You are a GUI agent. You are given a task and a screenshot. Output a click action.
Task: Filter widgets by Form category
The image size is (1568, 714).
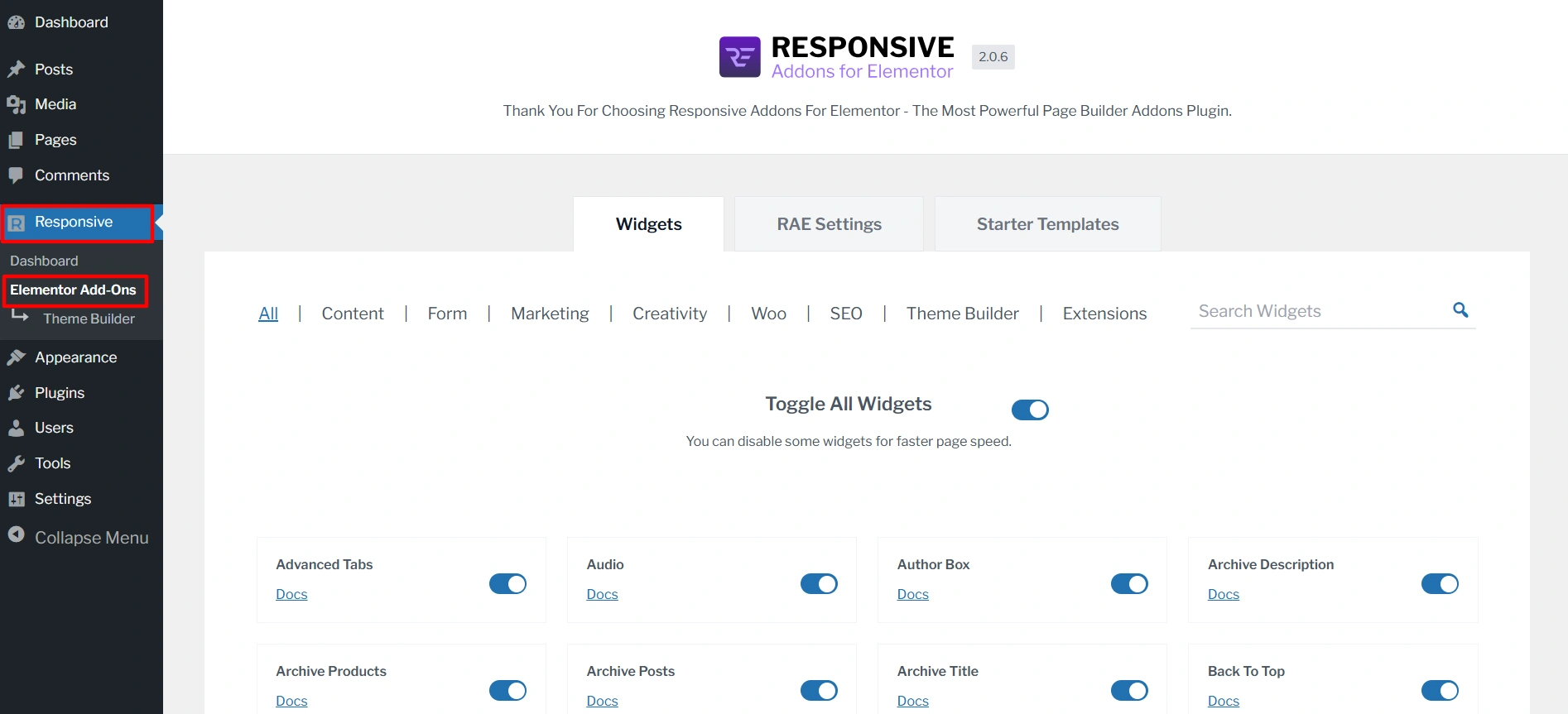tap(447, 314)
